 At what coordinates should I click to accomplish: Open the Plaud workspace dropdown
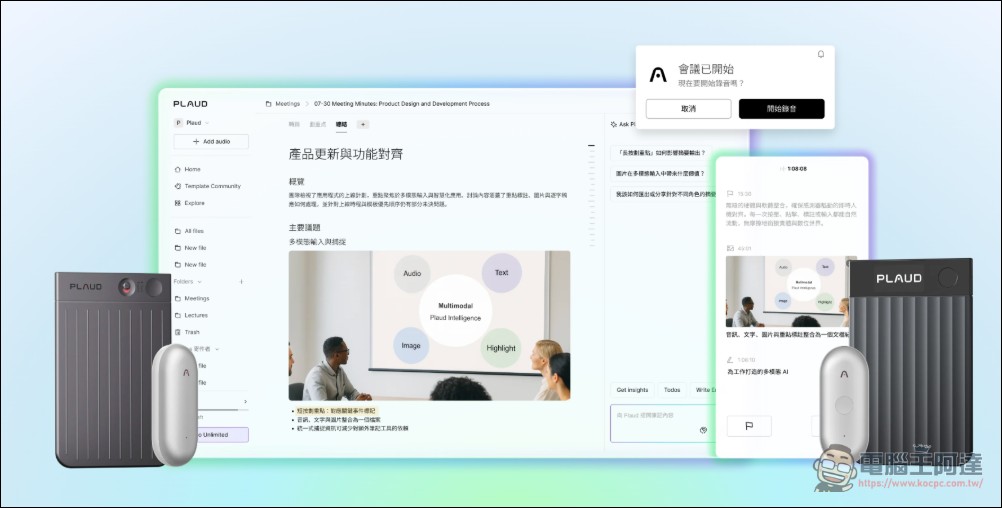point(192,123)
